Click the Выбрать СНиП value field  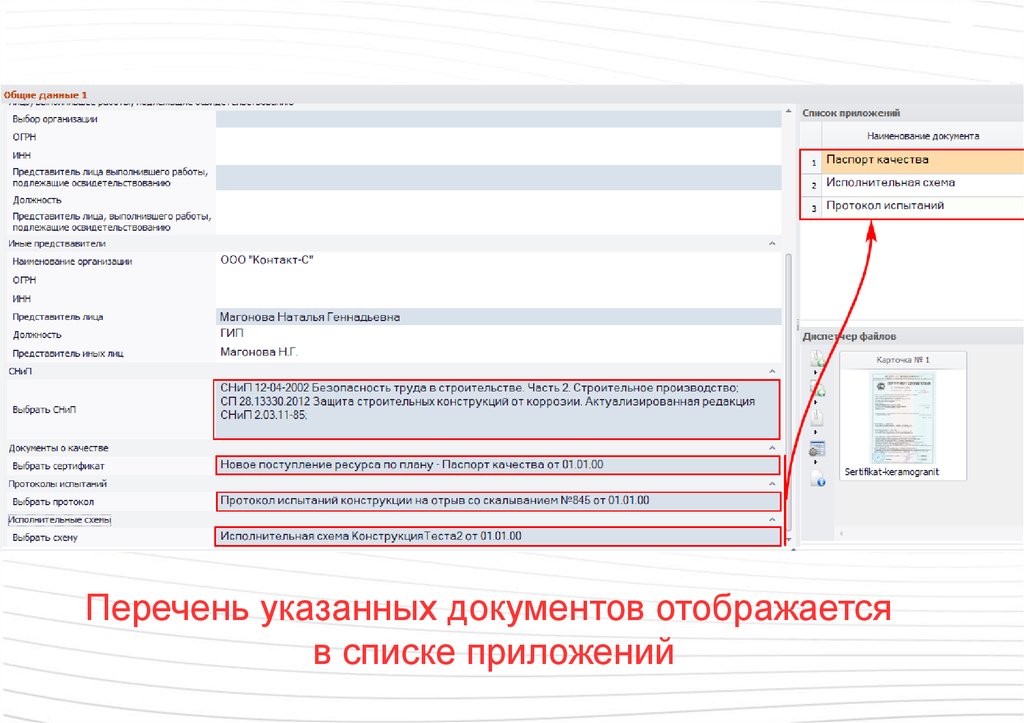[497, 409]
